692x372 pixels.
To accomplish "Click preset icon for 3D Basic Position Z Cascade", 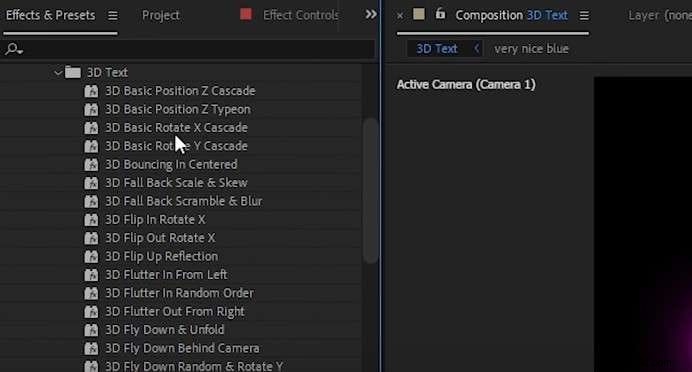I will pos(91,91).
